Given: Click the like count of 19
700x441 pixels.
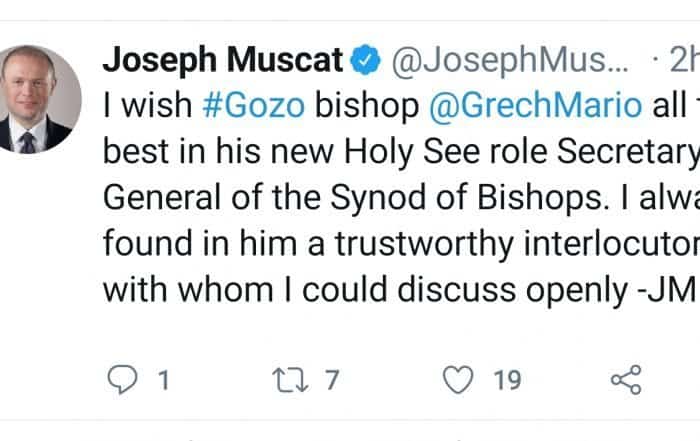Looking at the screenshot, I should pyautogui.click(x=507, y=380).
